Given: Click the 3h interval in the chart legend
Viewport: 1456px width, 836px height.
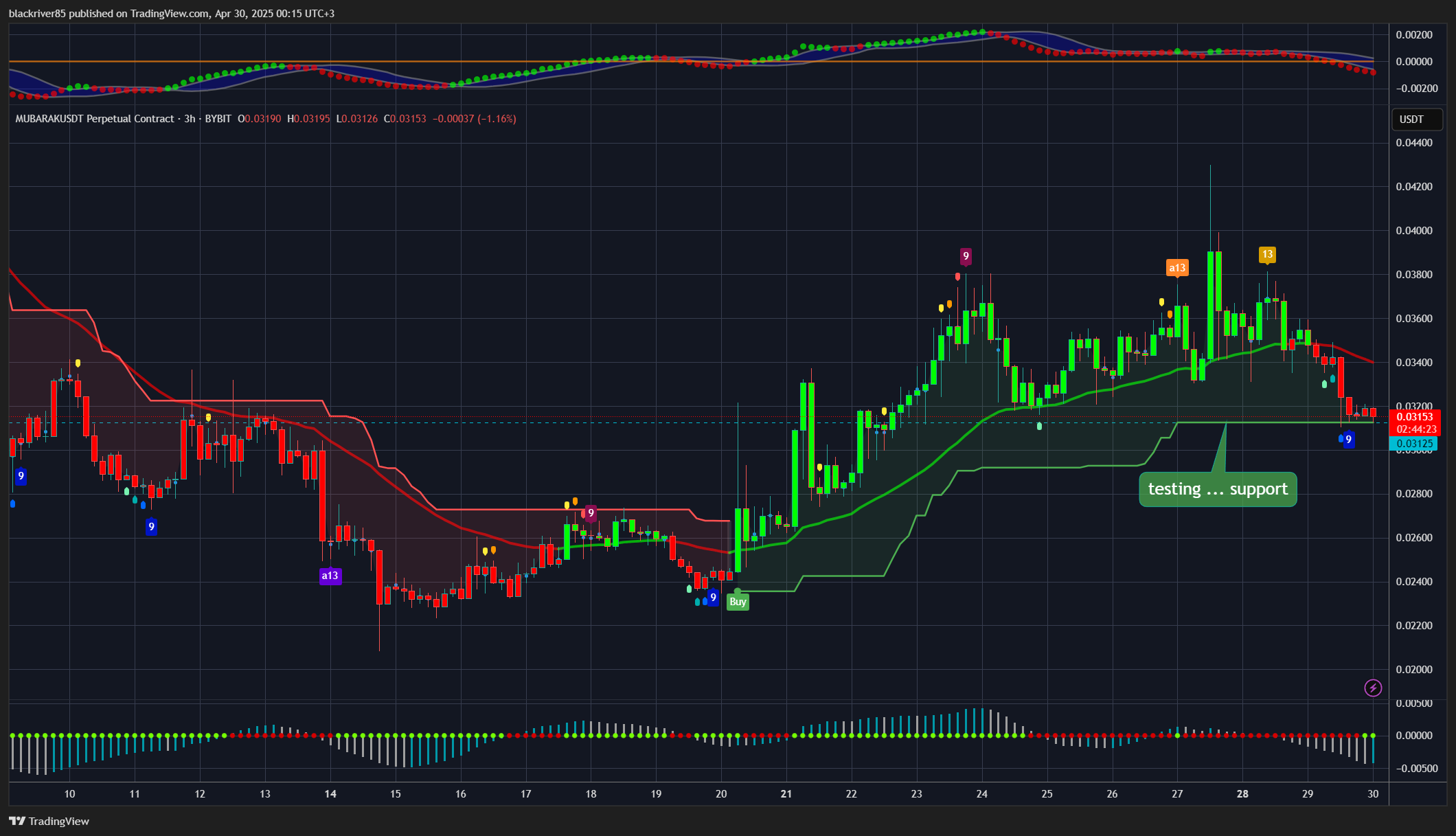Looking at the screenshot, I should [x=190, y=119].
